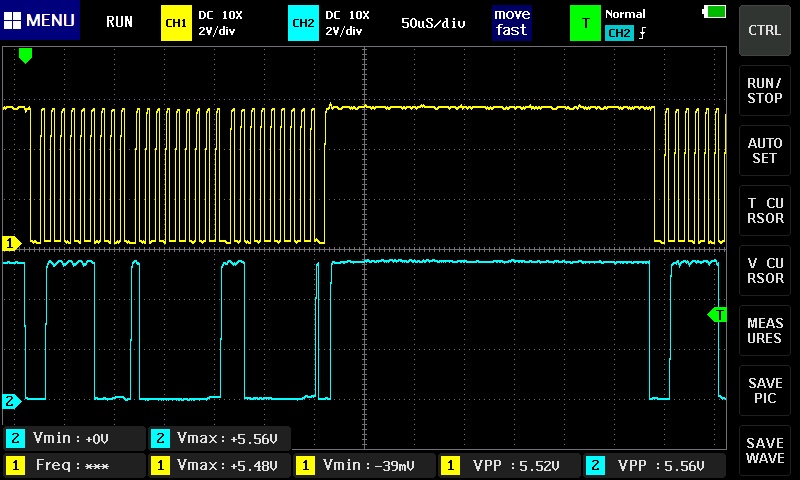Viewport: 800px width, 480px height.
Task: Select the CH2 Vmin +0V measurement
Action: click(74, 438)
